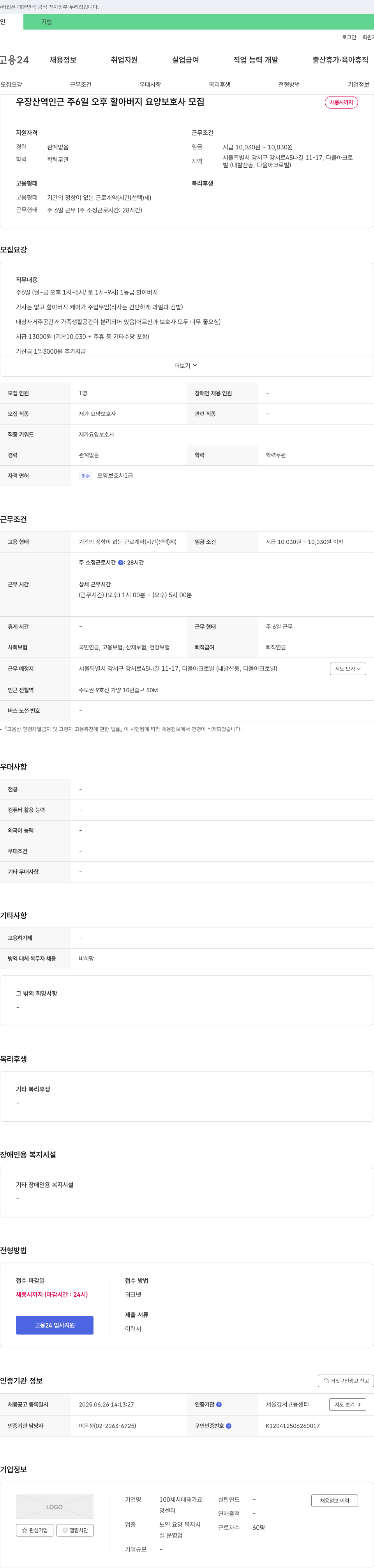The width and height of the screenshot is (374, 1568).
Task: Click the 이력서 제출 서류 value
Action: click(x=133, y=1329)
